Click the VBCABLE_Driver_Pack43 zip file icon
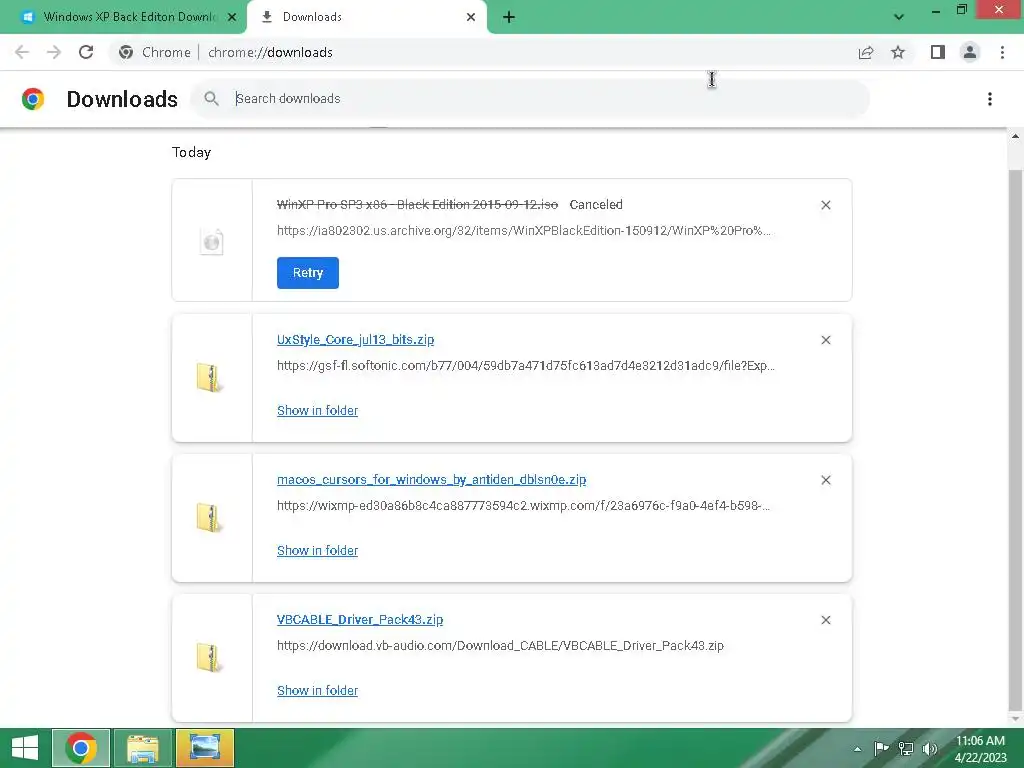The width and height of the screenshot is (1024, 768). [x=210, y=657]
